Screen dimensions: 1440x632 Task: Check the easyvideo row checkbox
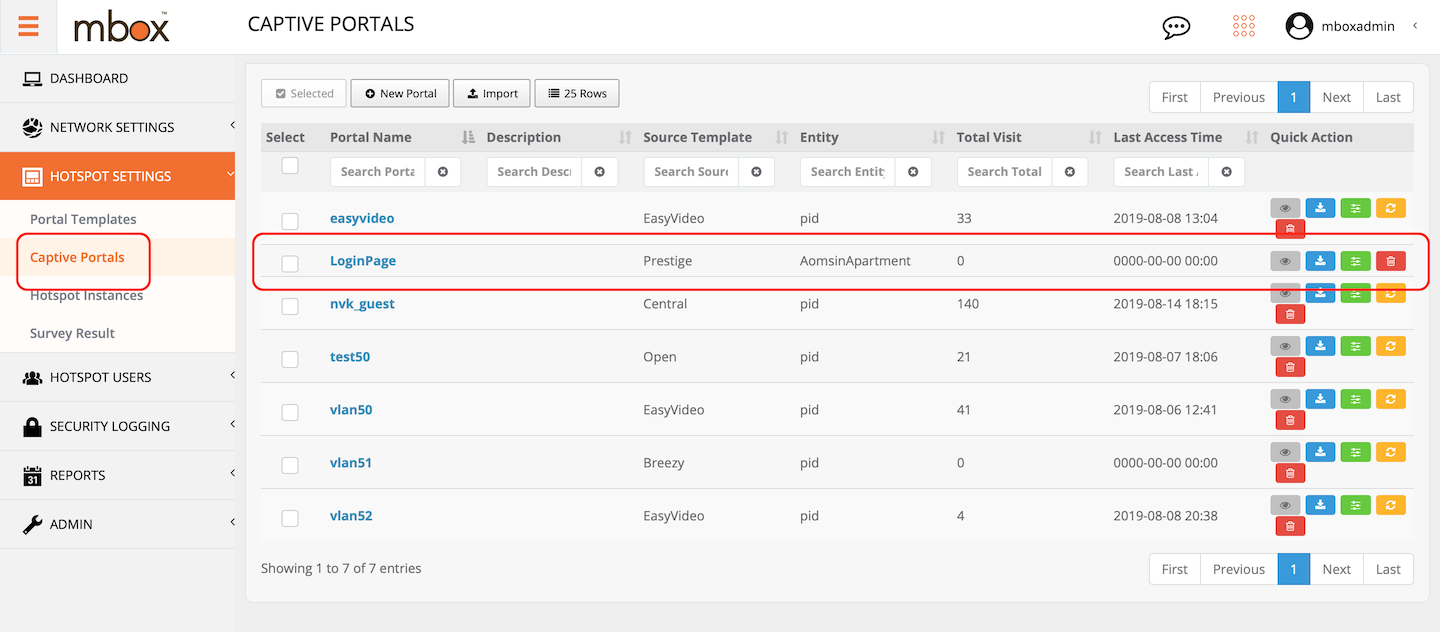click(290, 221)
